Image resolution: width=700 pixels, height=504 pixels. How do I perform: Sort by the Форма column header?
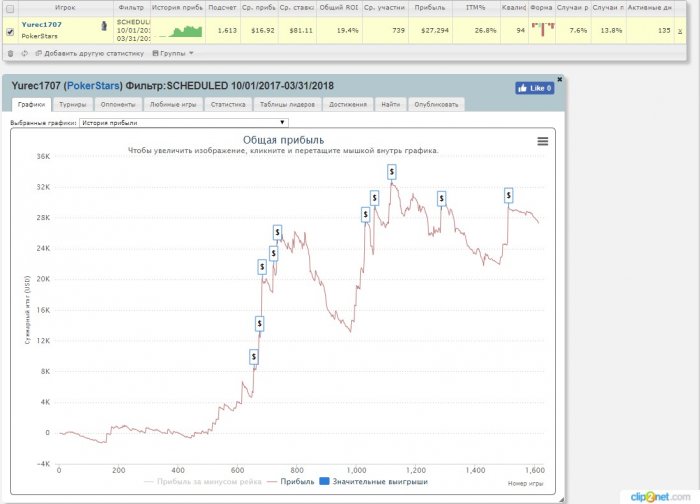click(541, 8)
